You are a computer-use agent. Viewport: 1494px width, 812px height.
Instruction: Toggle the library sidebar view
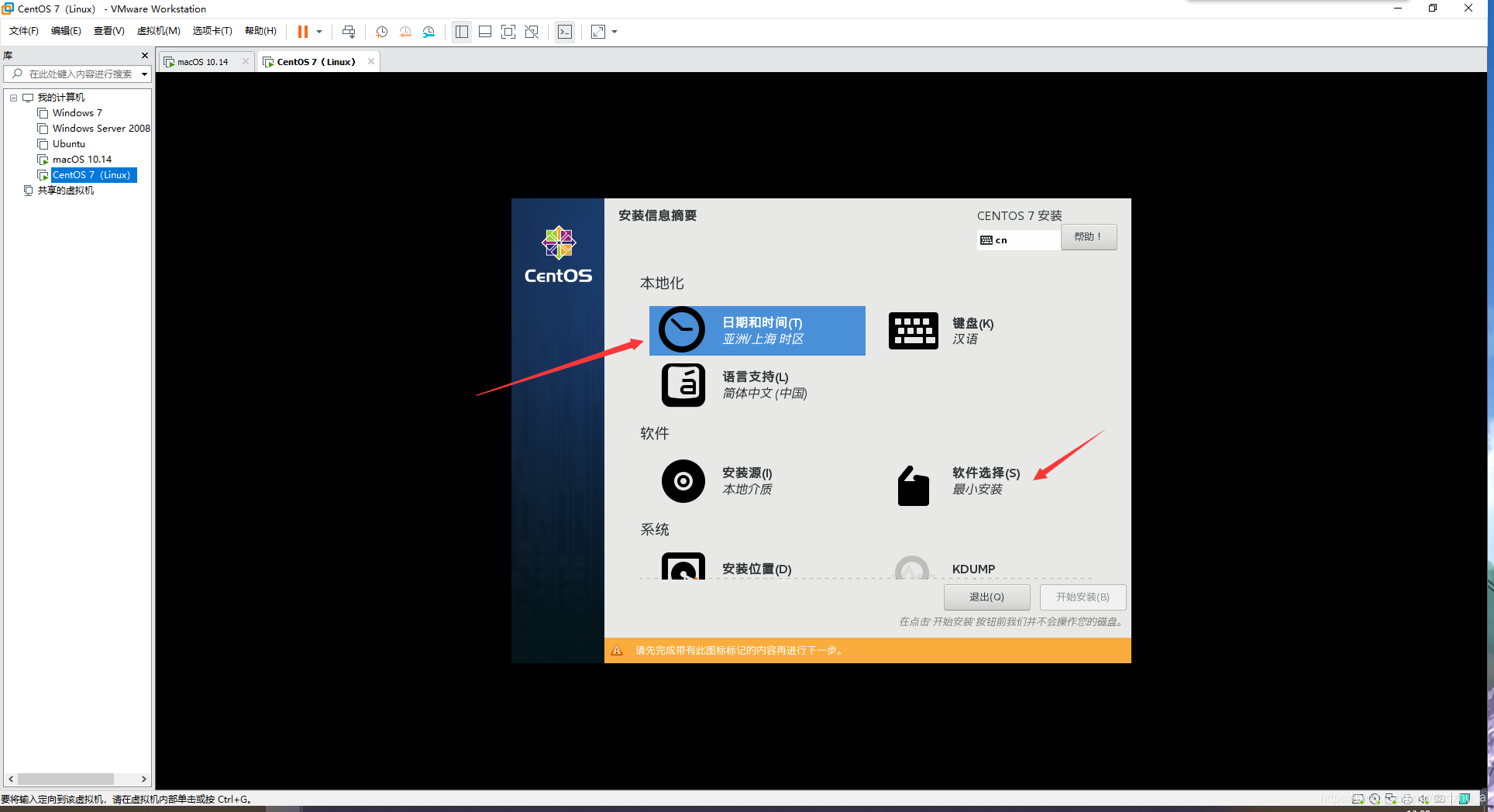click(x=462, y=32)
